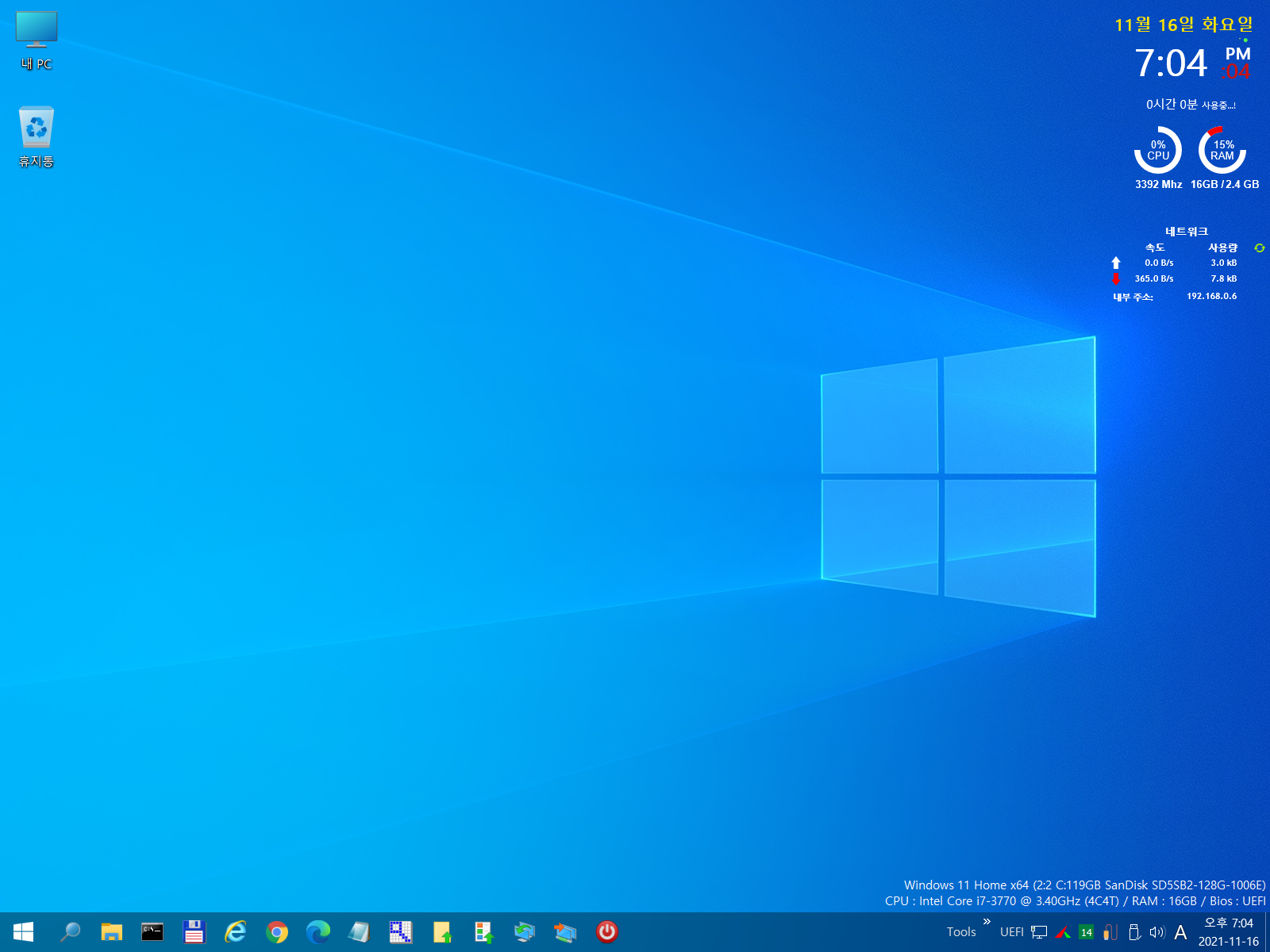Click the red download arrow in network widget
Image resolution: width=1270 pixels, height=952 pixels.
tap(1116, 278)
